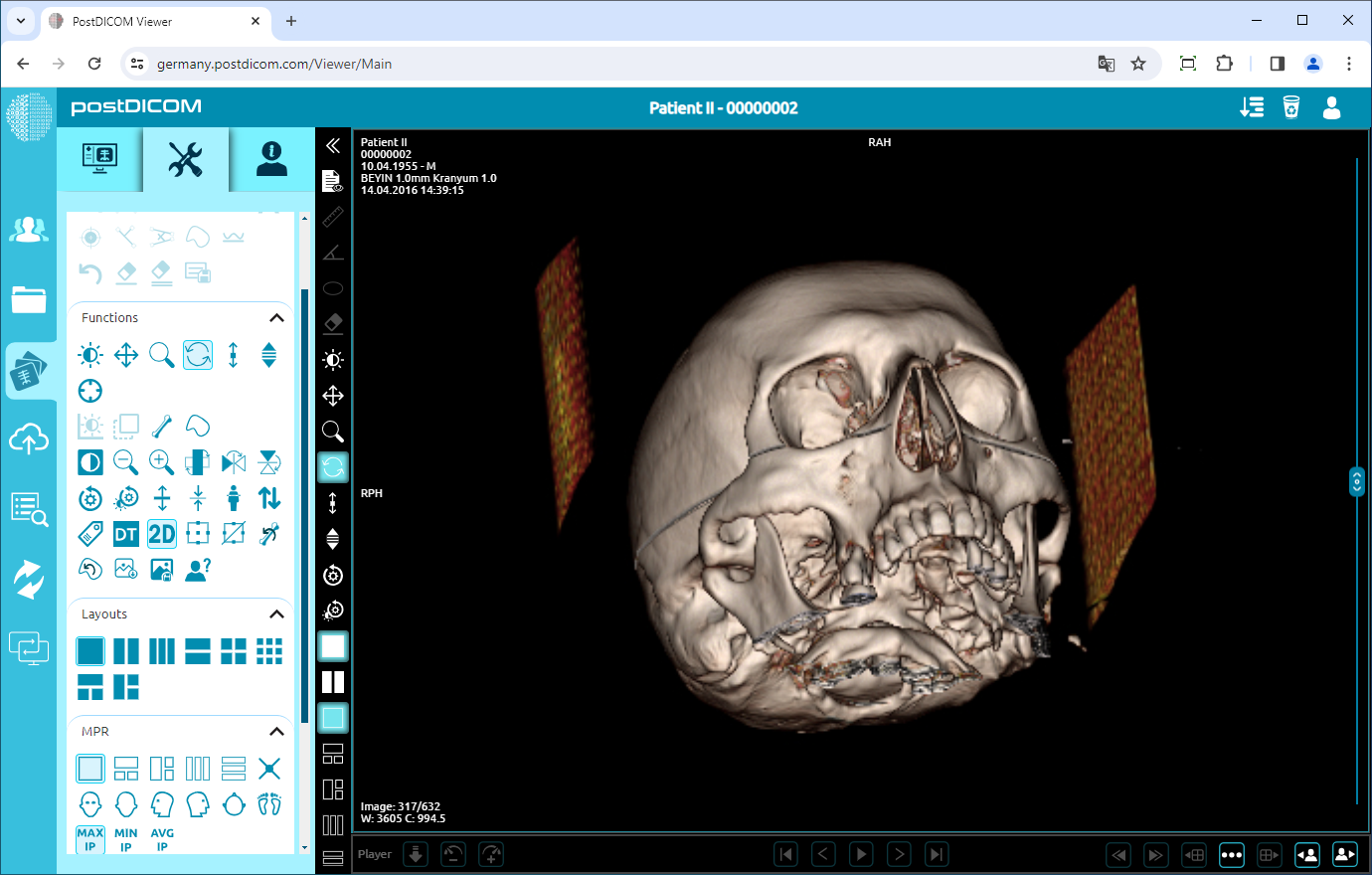Collapse the Layouts section
The width and height of the screenshot is (1372, 875).
(277, 613)
